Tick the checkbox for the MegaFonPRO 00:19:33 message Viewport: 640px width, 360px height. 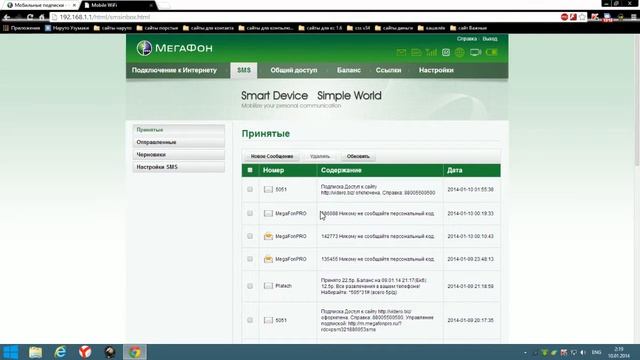click(250, 213)
